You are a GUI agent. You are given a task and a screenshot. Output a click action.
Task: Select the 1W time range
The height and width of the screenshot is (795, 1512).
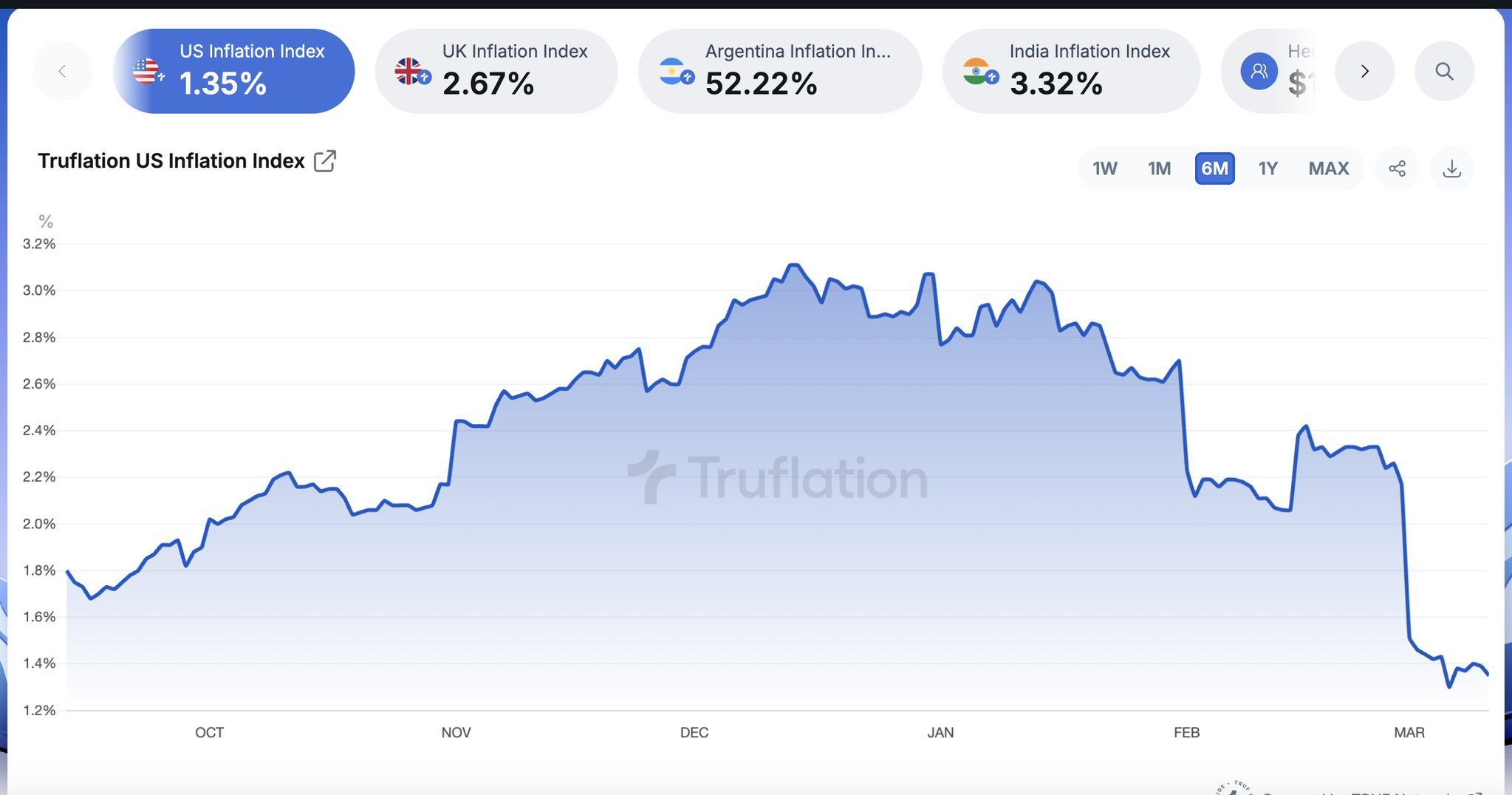(x=1105, y=168)
